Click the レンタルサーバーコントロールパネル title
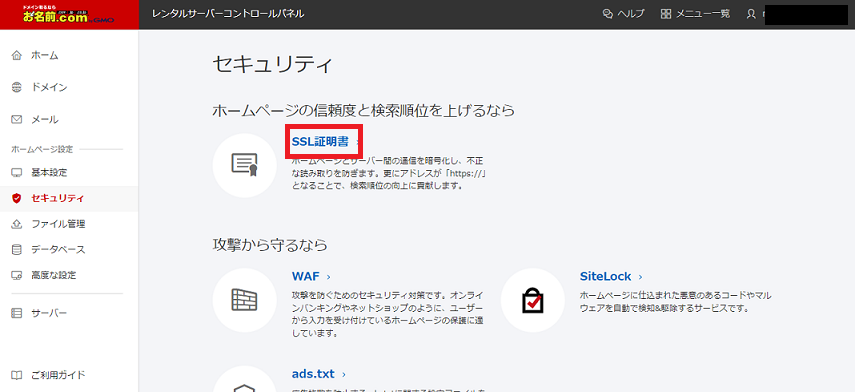This screenshot has height=392, width=855. click(x=228, y=14)
